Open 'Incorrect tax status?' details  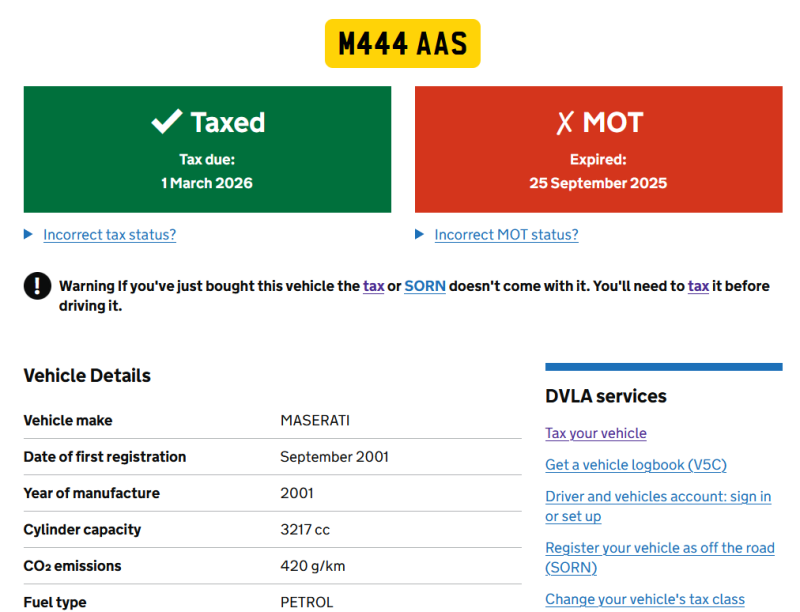click(109, 235)
